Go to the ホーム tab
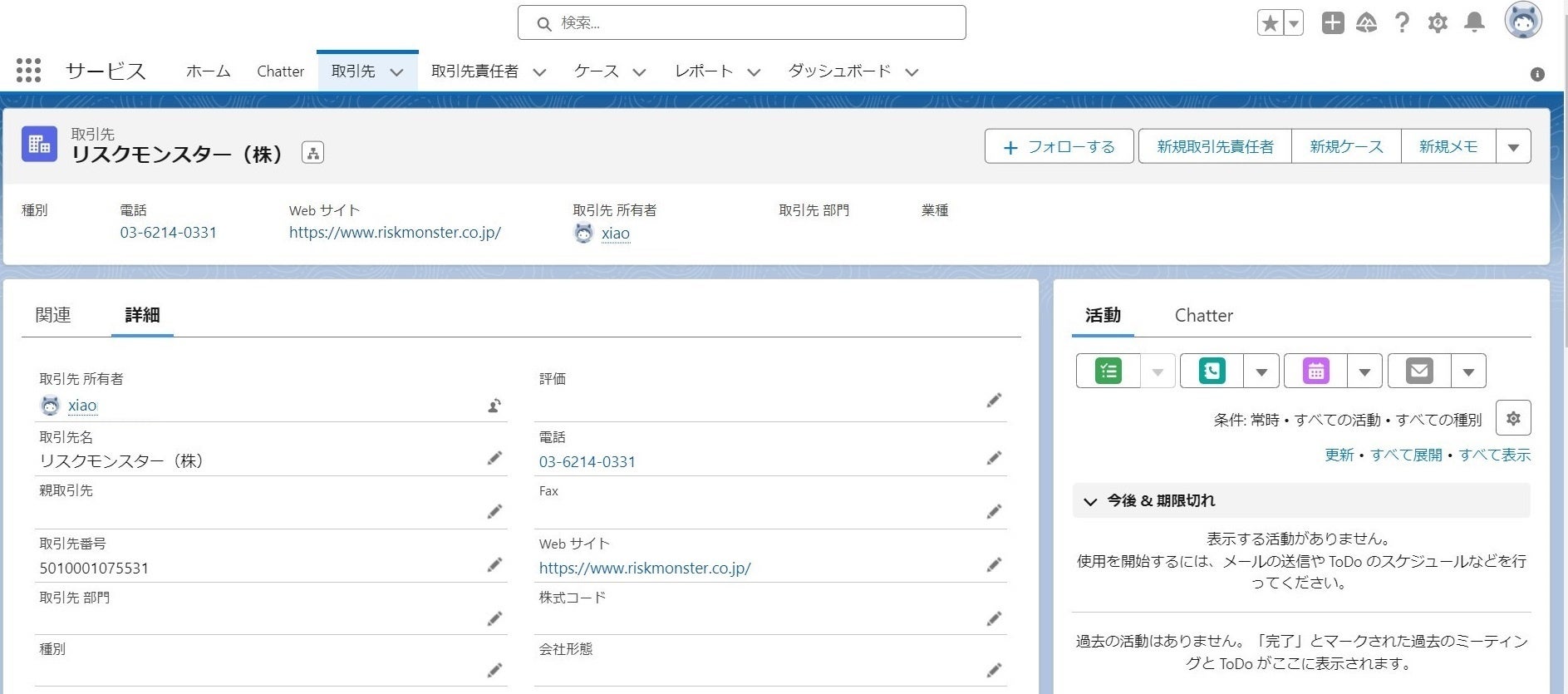 [x=208, y=71]
